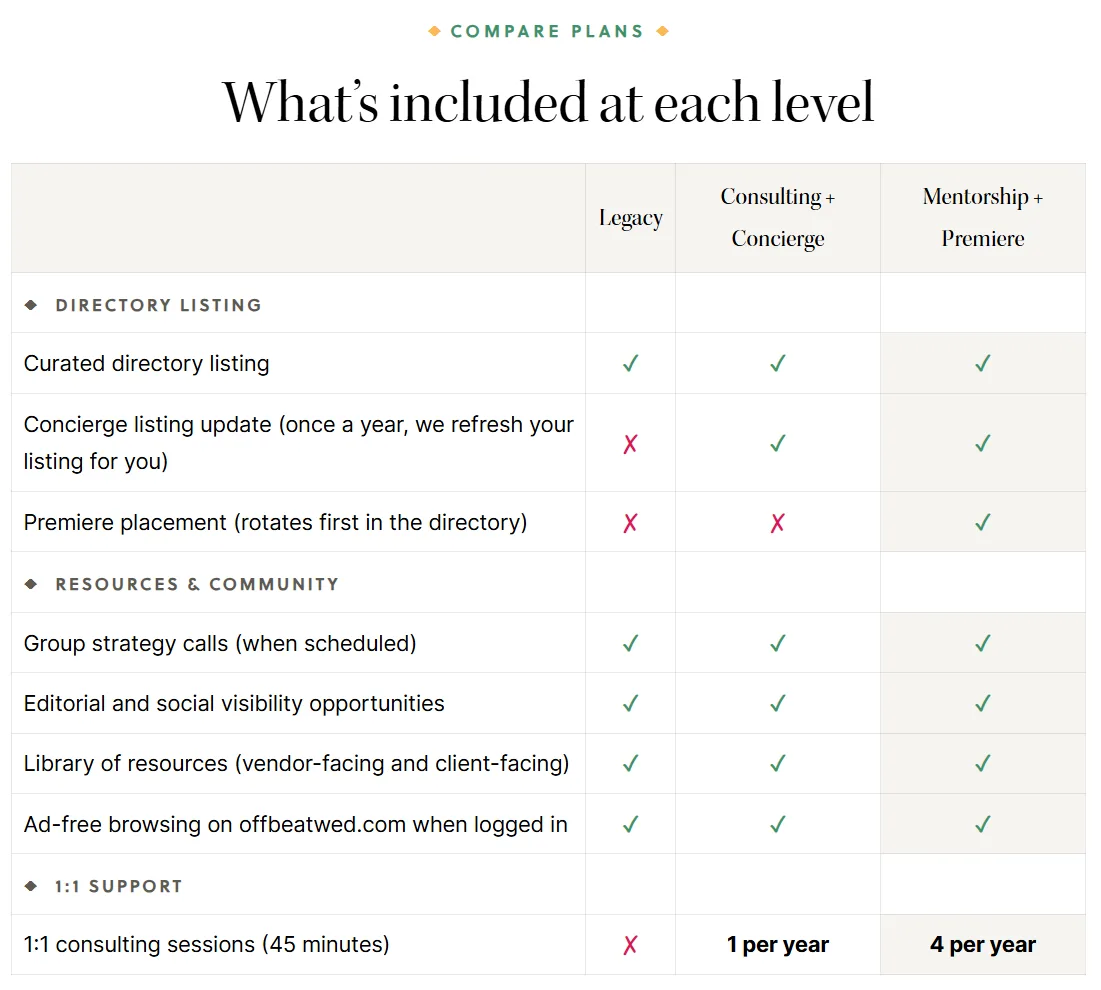Select the Consulting + Concierge column header
Viewport: 1101px width, 990px height.
coord(778,218)
